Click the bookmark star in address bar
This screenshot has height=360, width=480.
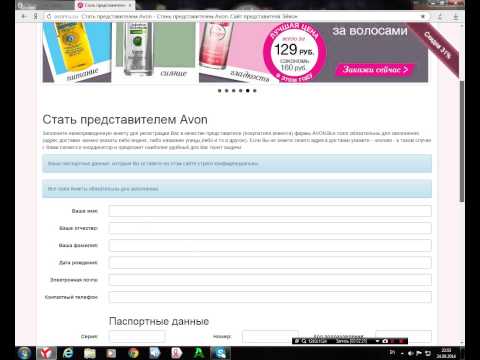point(423,16)
